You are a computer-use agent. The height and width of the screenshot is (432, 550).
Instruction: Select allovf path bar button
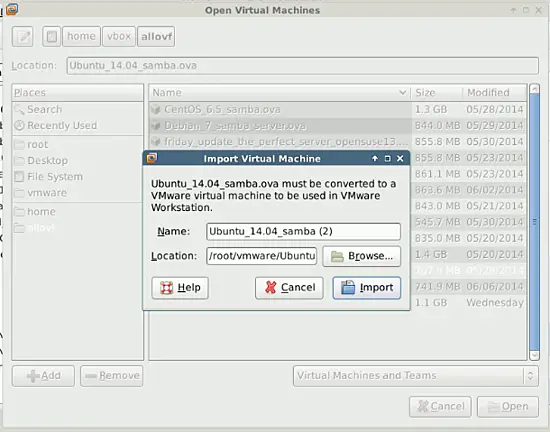(156, 36)
